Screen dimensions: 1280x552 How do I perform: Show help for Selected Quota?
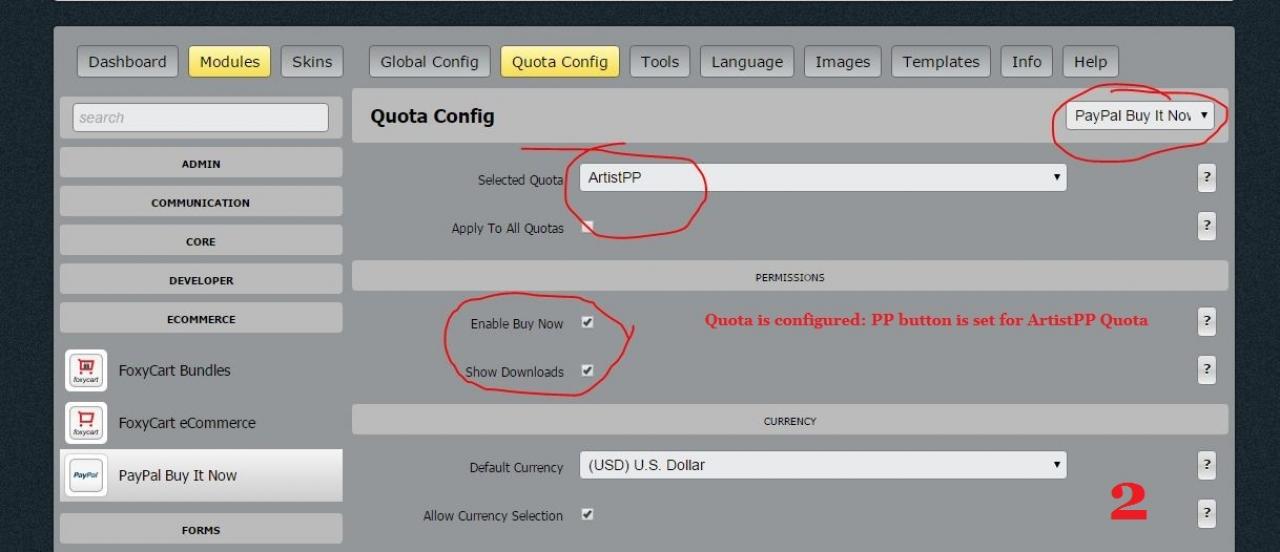pyautogui.click(x=1207, y=178)
